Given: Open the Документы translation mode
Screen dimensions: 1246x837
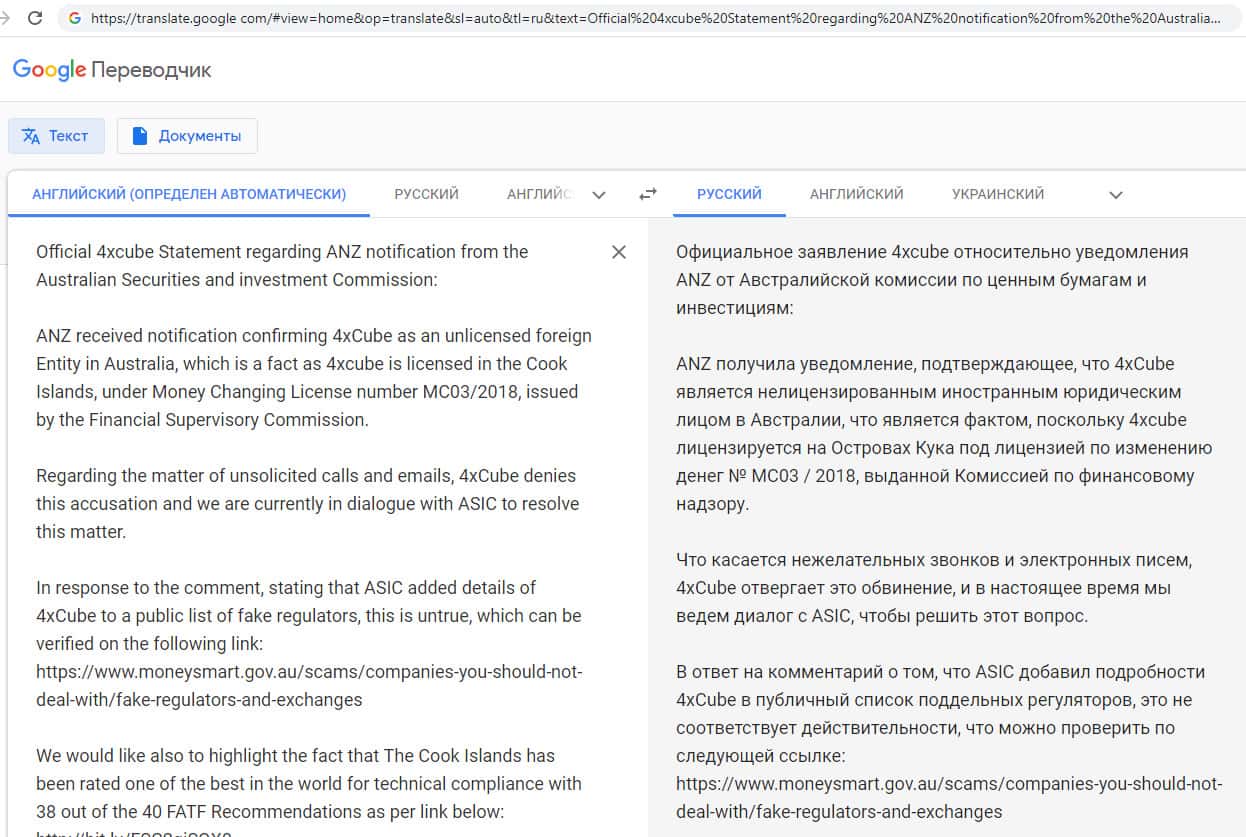Looking at the screenshot, I should click(x=187, y=136).
